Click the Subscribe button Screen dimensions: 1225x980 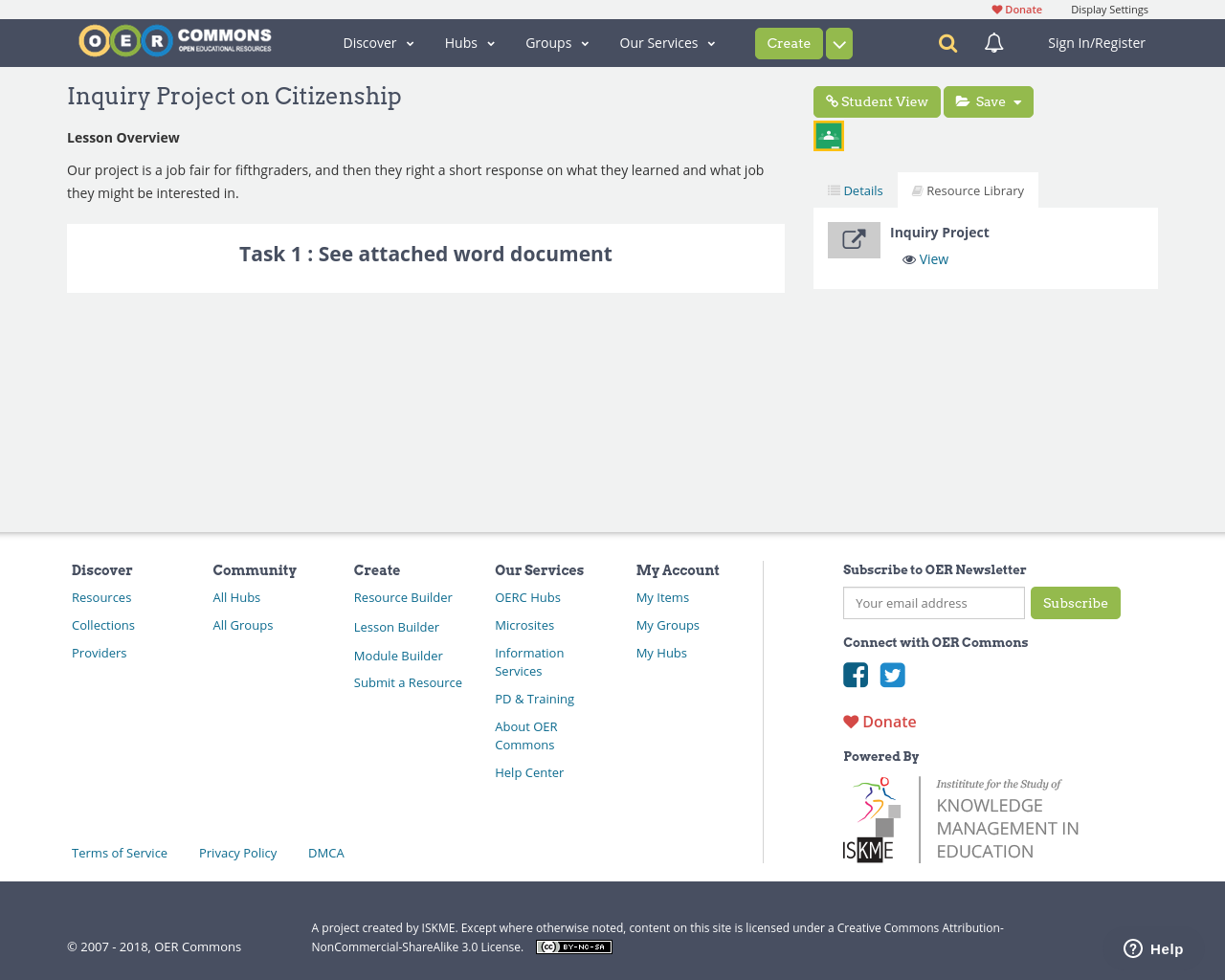pos(1076,603)
